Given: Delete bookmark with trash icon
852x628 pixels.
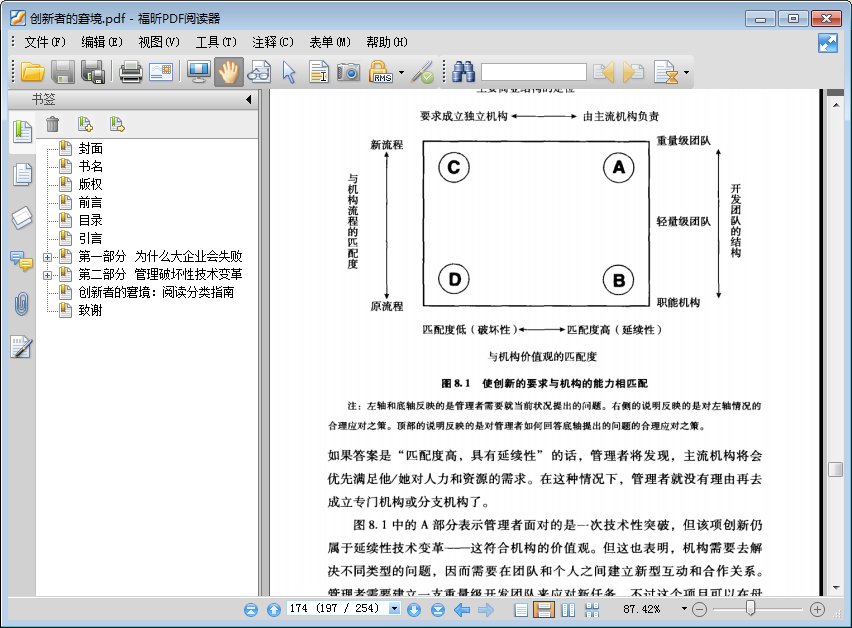Looking at the screenshot, I should tap(53, 124).
